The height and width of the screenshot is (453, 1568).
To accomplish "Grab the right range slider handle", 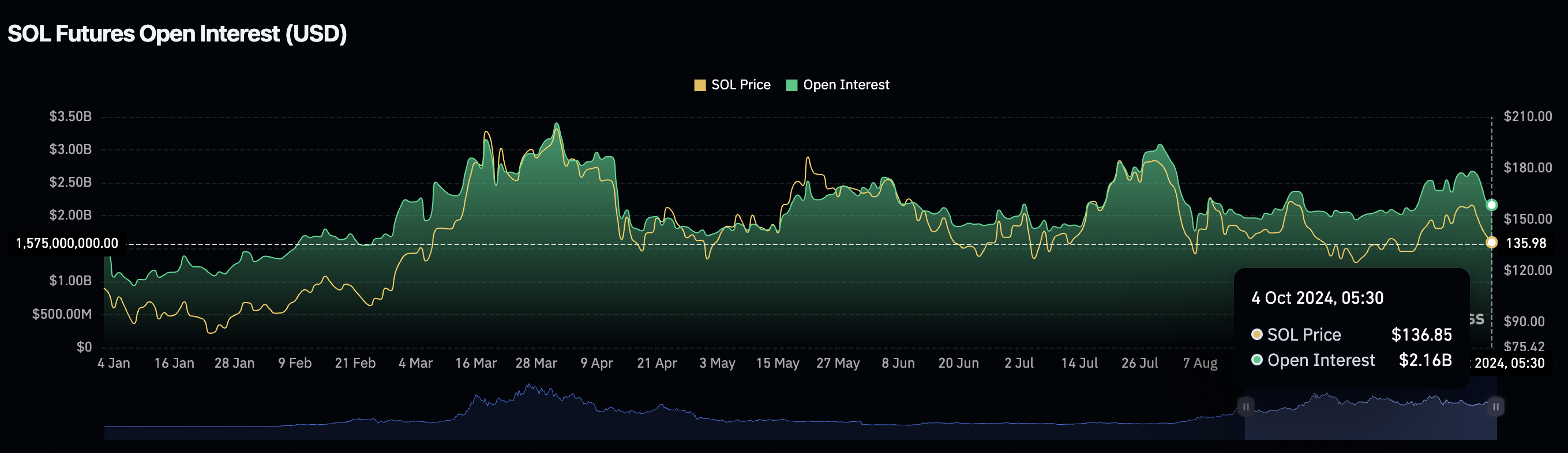I will tap(1495, 406).
